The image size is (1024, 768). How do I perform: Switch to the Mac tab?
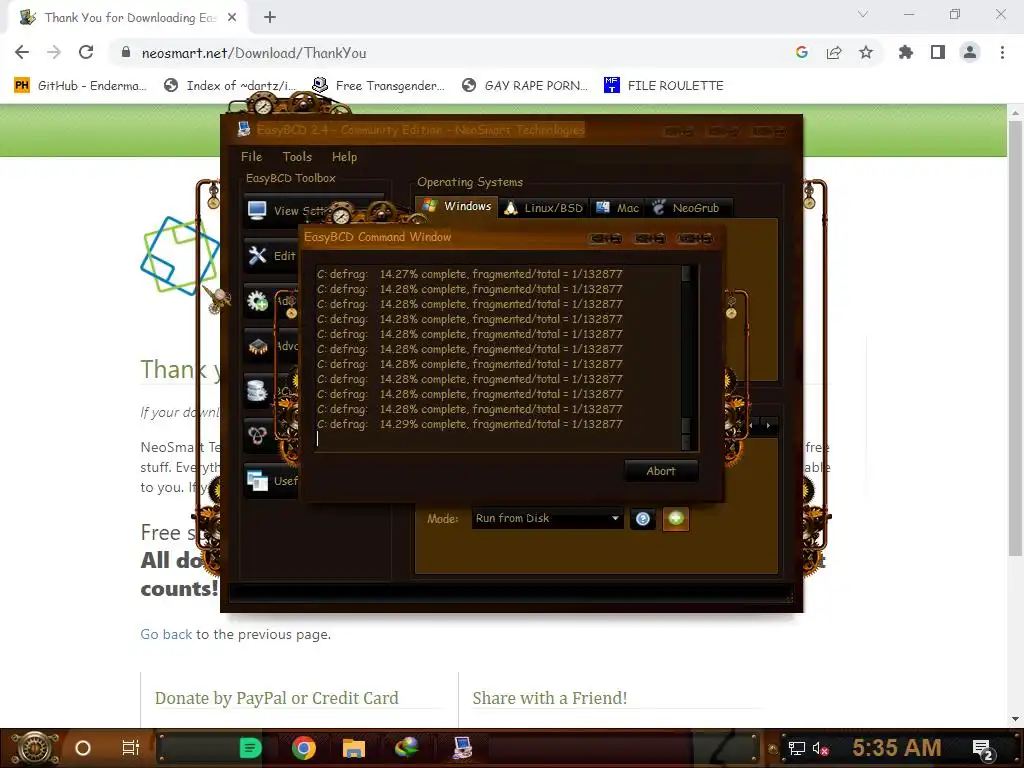(618, 208)
